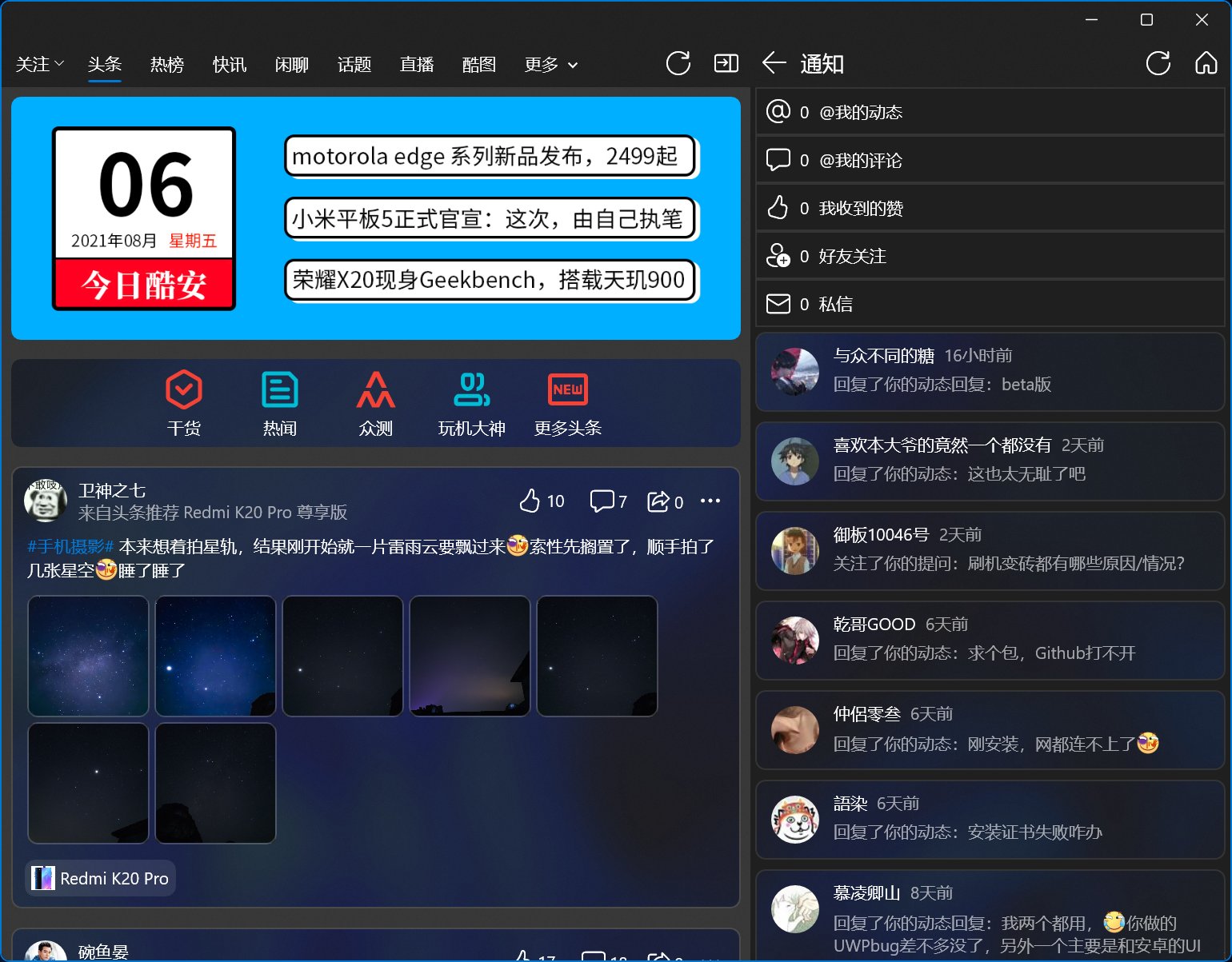Switch to the 直播 tab

(x=417, y=64)
